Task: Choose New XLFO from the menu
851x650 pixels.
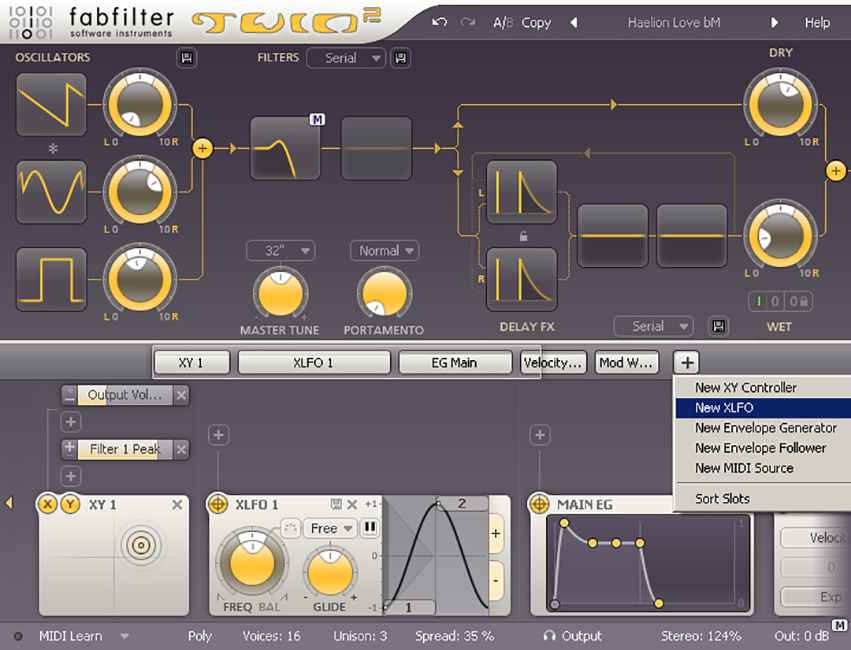Action: point(724,408)
